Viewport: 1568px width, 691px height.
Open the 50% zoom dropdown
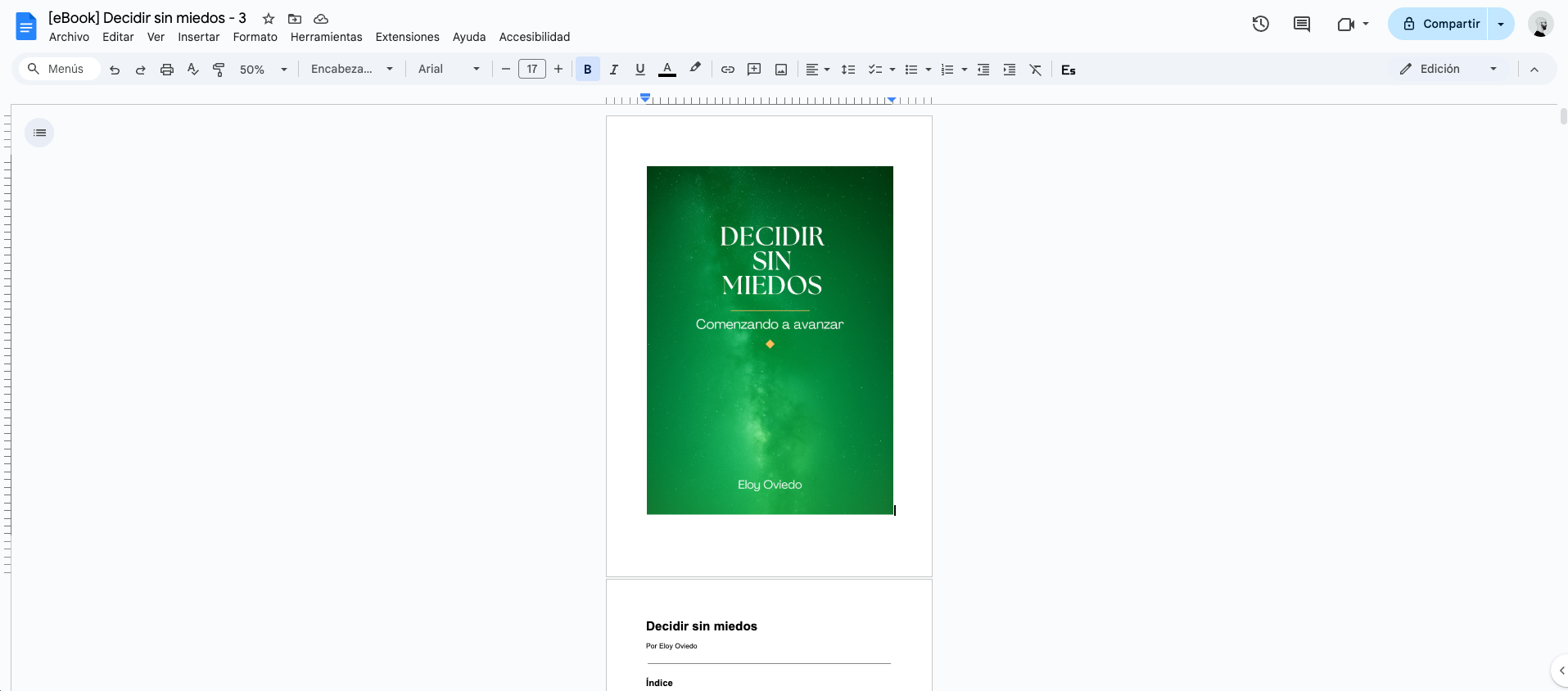pyautogui.click(x=264, y=70)
